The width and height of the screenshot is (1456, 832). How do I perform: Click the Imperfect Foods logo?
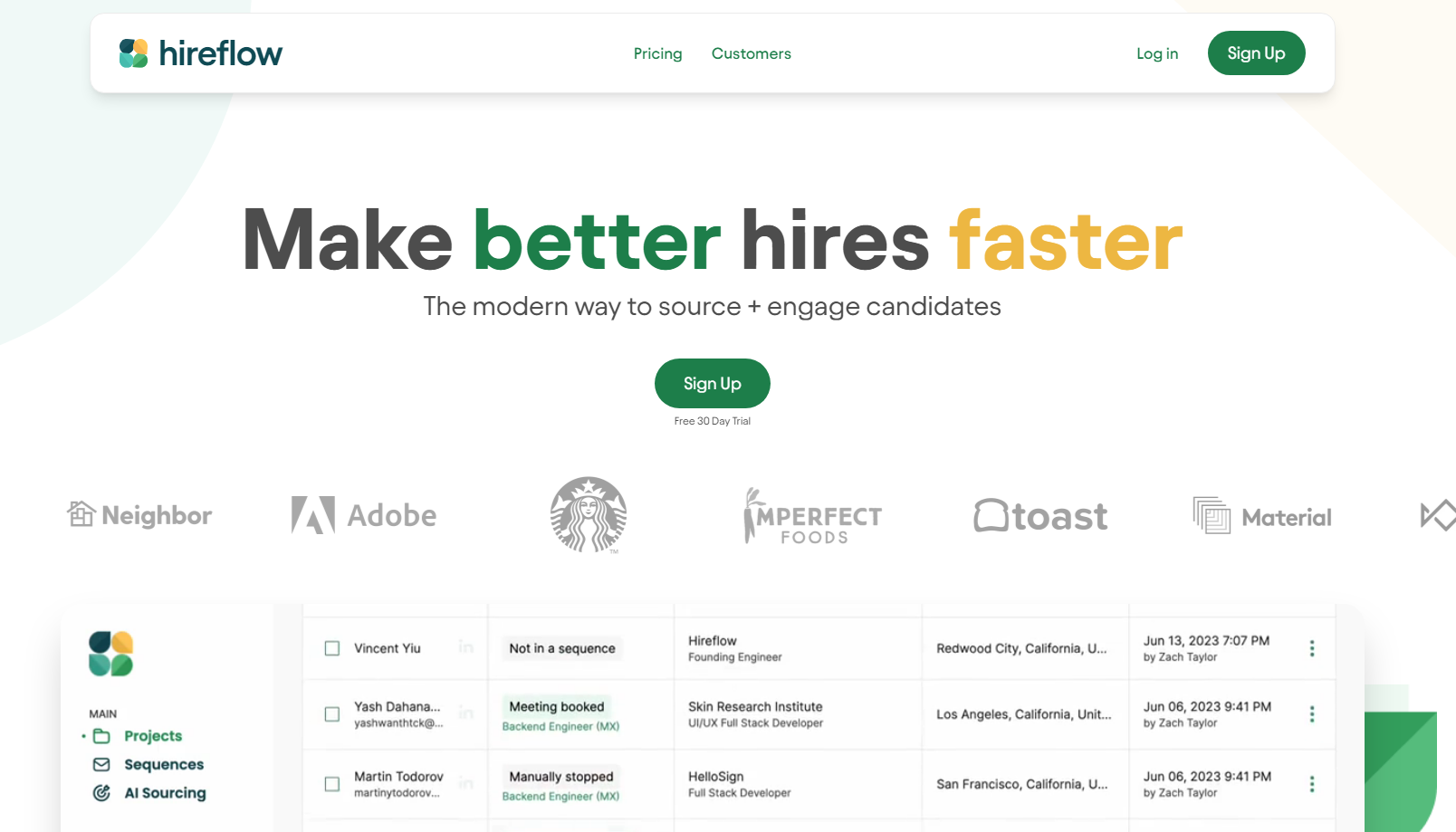pos(812,517)
